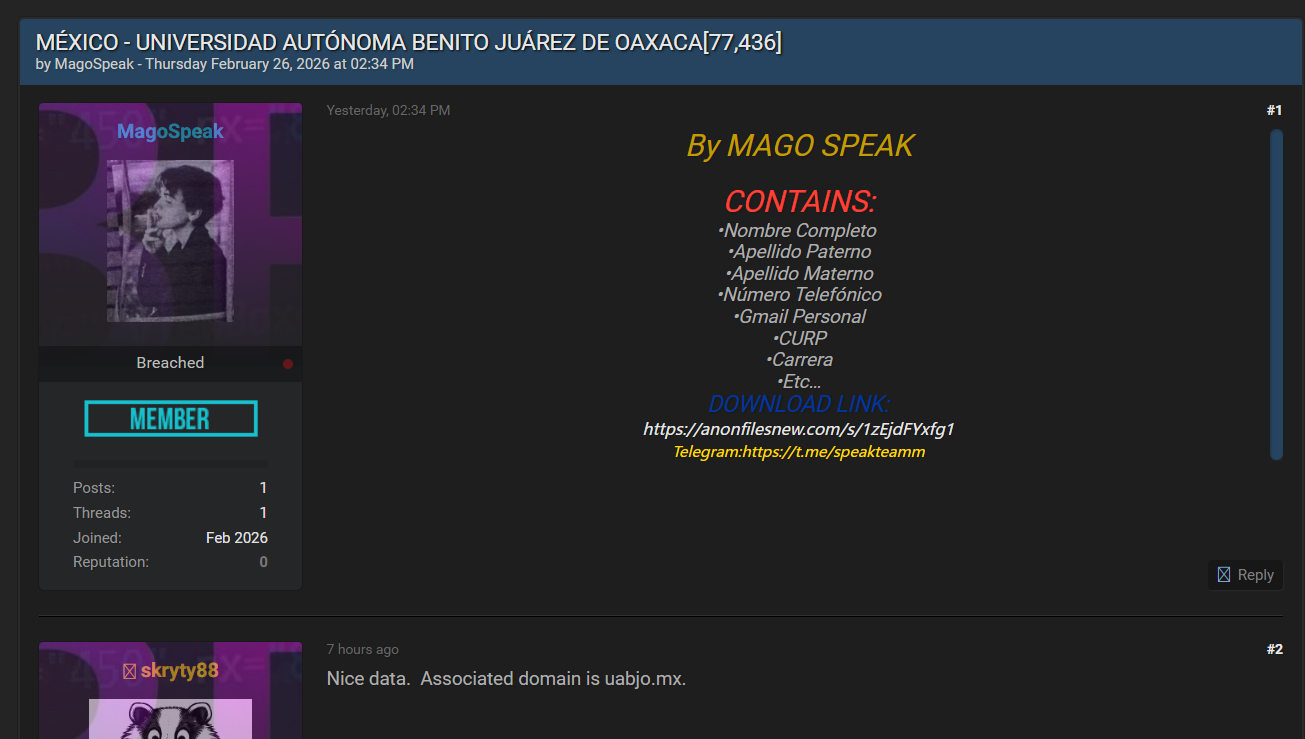Click the thread title heading
The height and width of the screenshot is (739, 1305).
[x=409, y=42]
